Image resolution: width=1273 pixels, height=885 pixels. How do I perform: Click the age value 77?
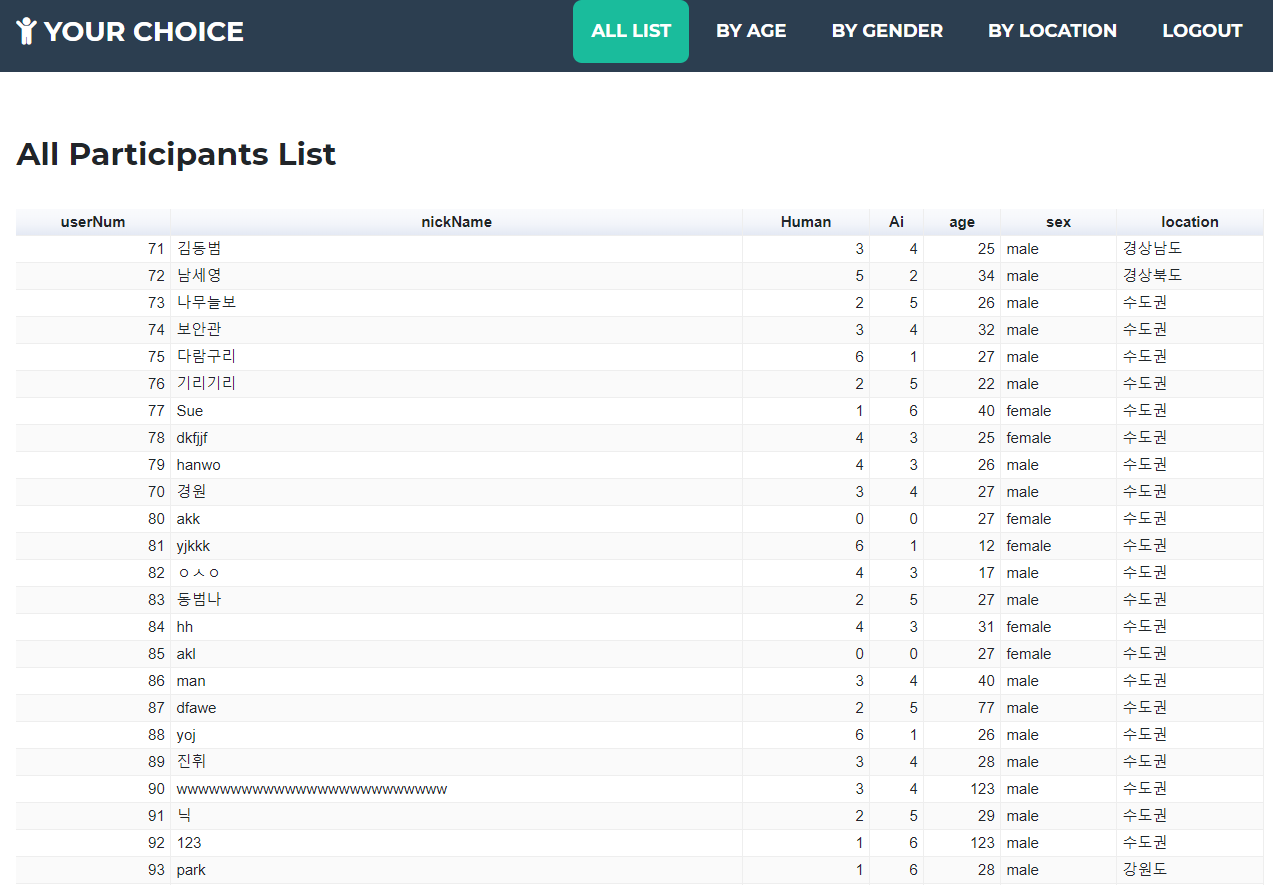coord(986,708)
